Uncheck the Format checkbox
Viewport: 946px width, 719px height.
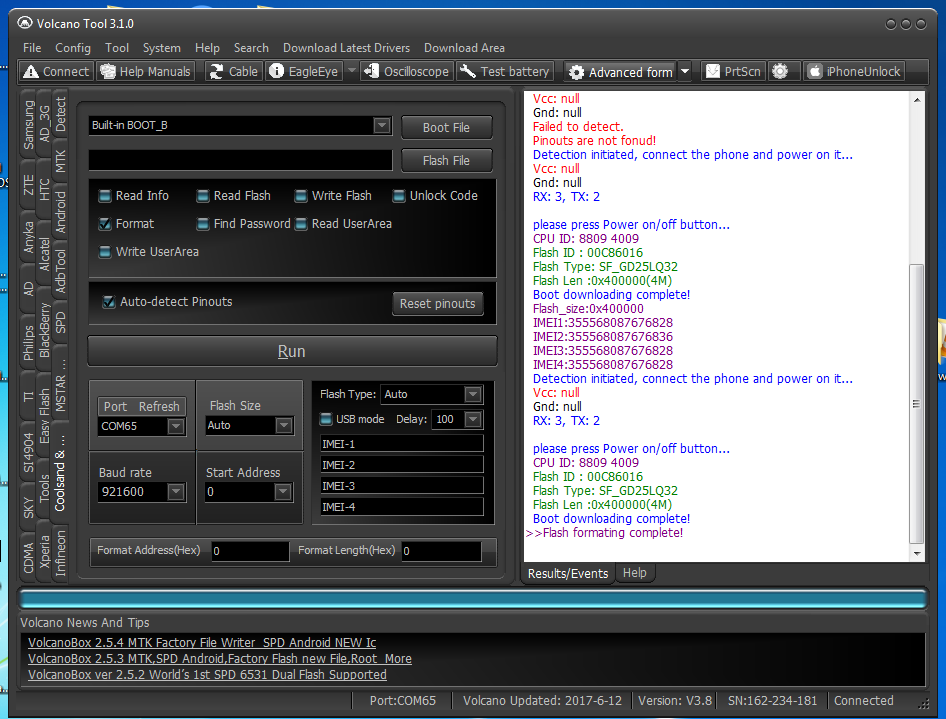click(105, 224)
